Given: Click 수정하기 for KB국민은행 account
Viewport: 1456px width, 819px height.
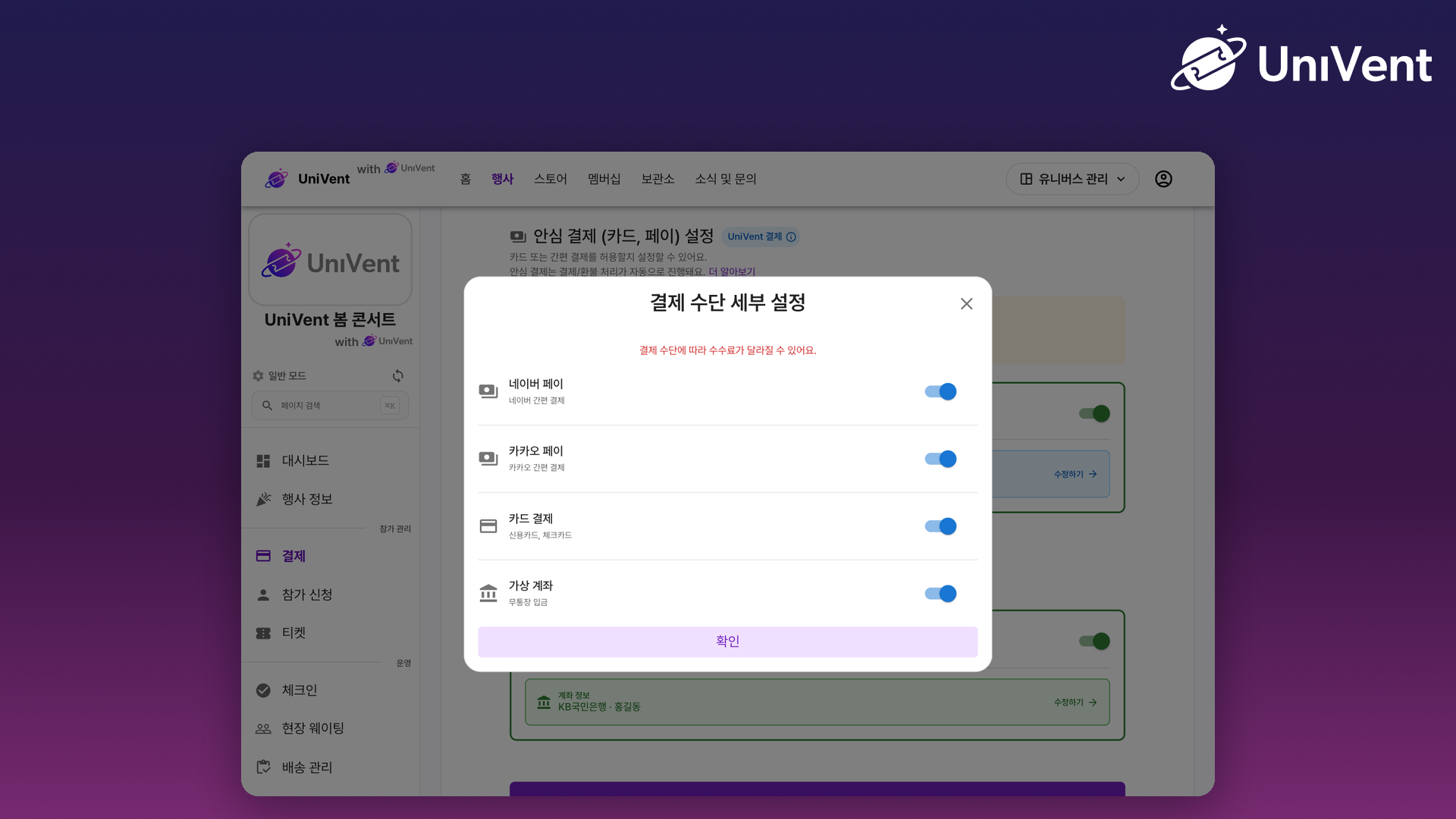Looking at the screenshot, I should point(1075,702).
